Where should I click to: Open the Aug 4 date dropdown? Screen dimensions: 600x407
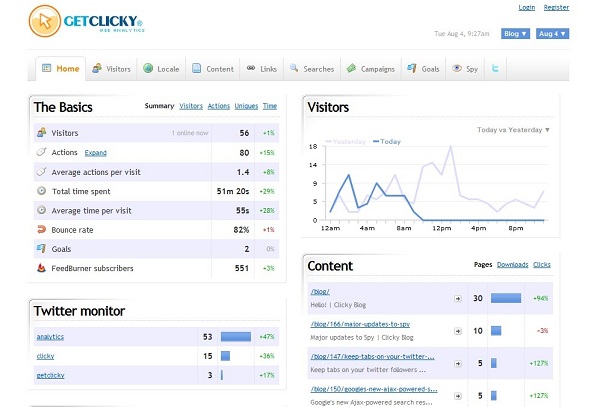point(552,34)
